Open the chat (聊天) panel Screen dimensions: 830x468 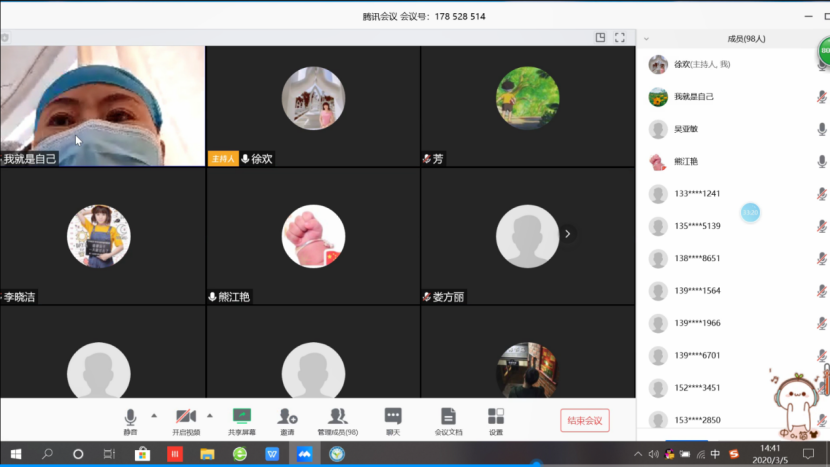tap(393, 417)
